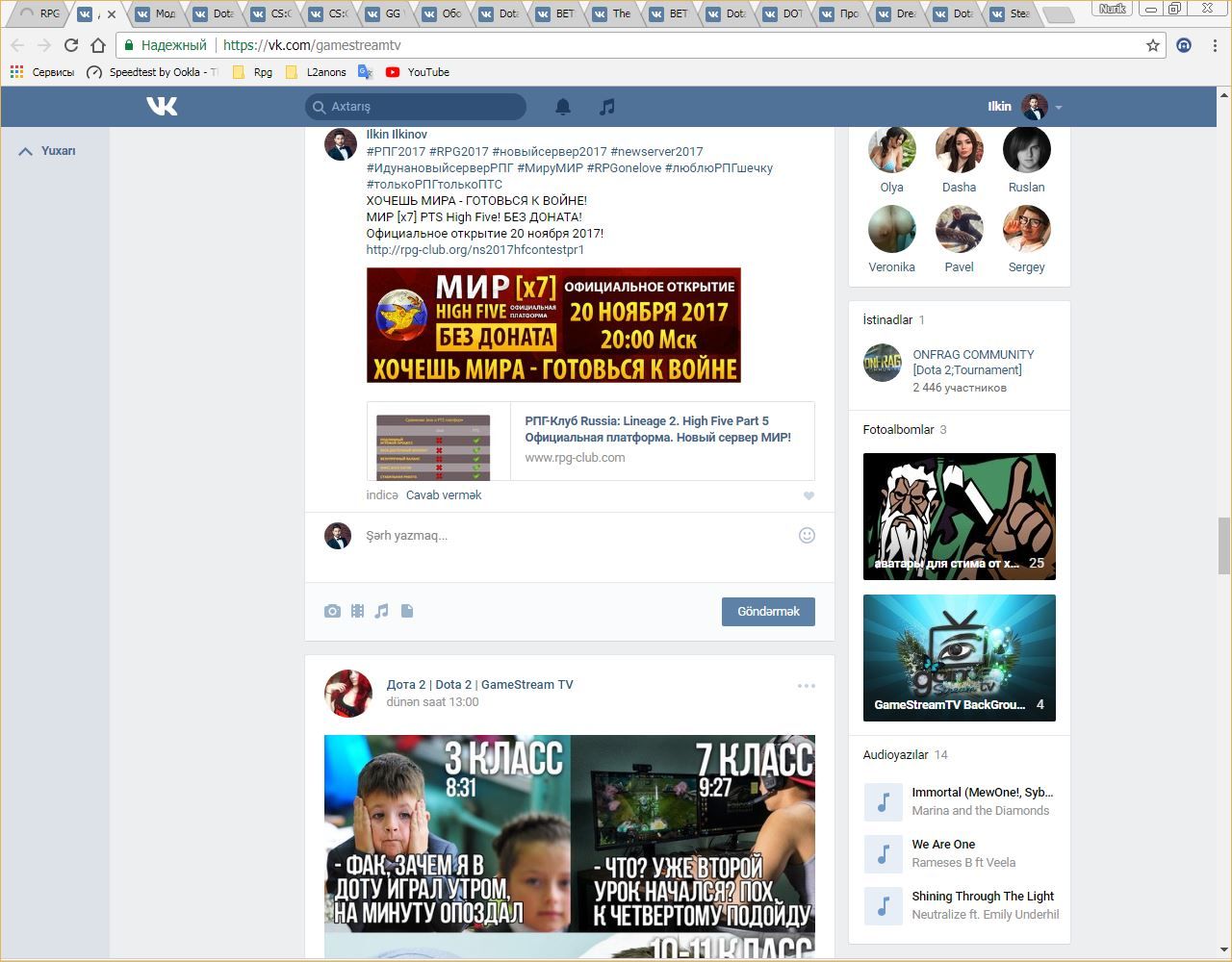Open Pavel's profile avatar

click(959, 229)
